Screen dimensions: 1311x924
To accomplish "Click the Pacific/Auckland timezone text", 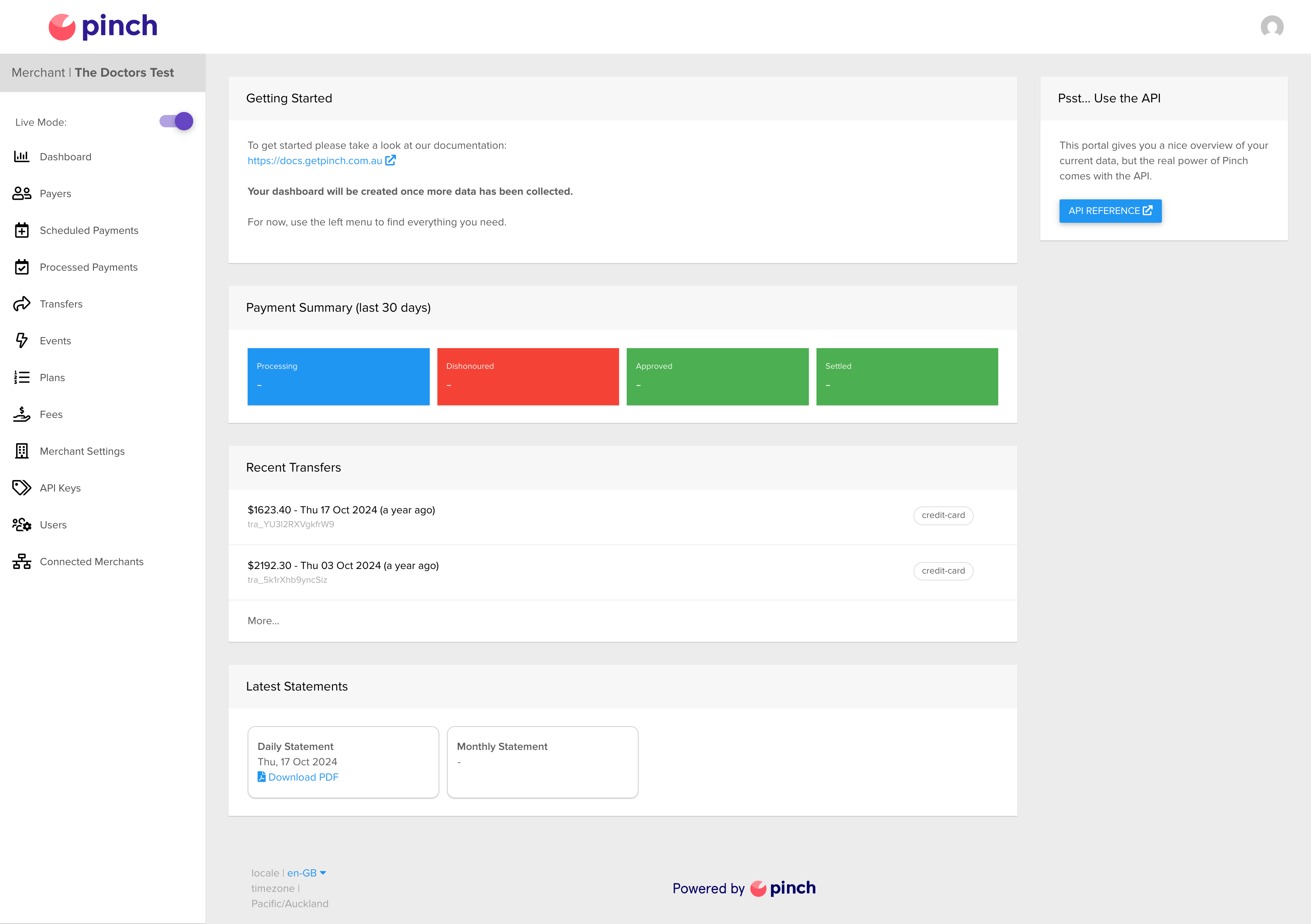I will coord(289,903).
